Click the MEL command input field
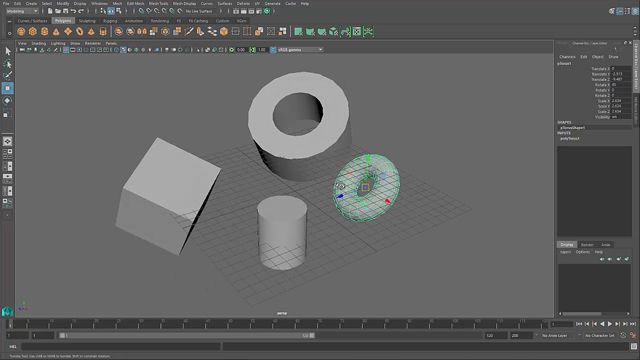Viewport: 640px width, 360px height. [121, 347]
